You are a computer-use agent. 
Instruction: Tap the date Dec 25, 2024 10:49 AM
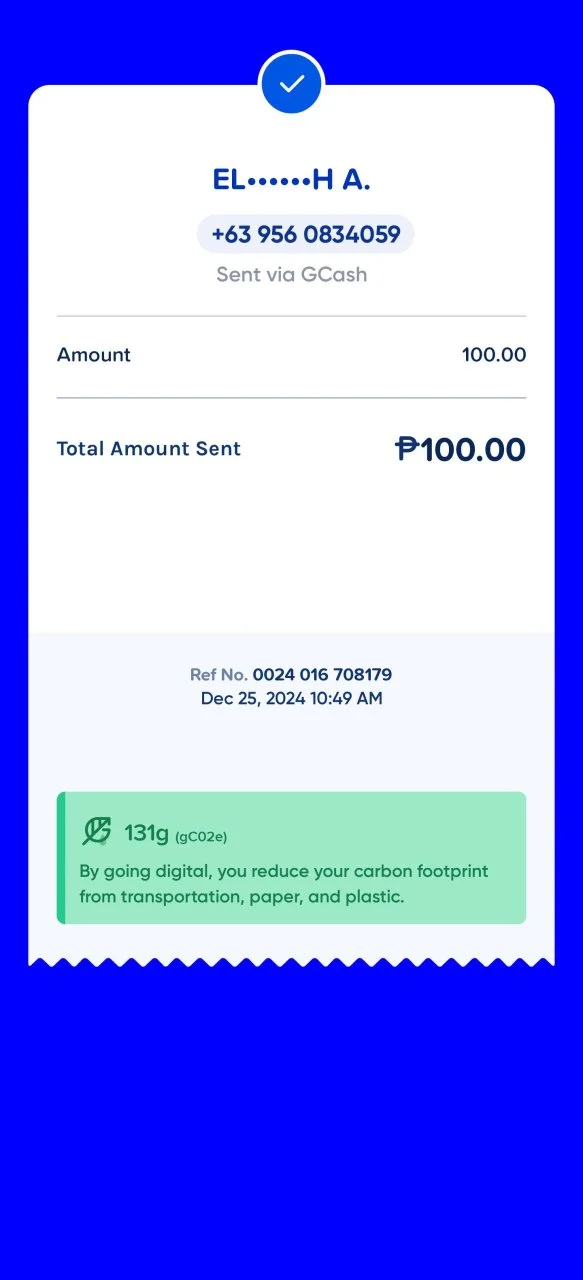click(291, 699)
